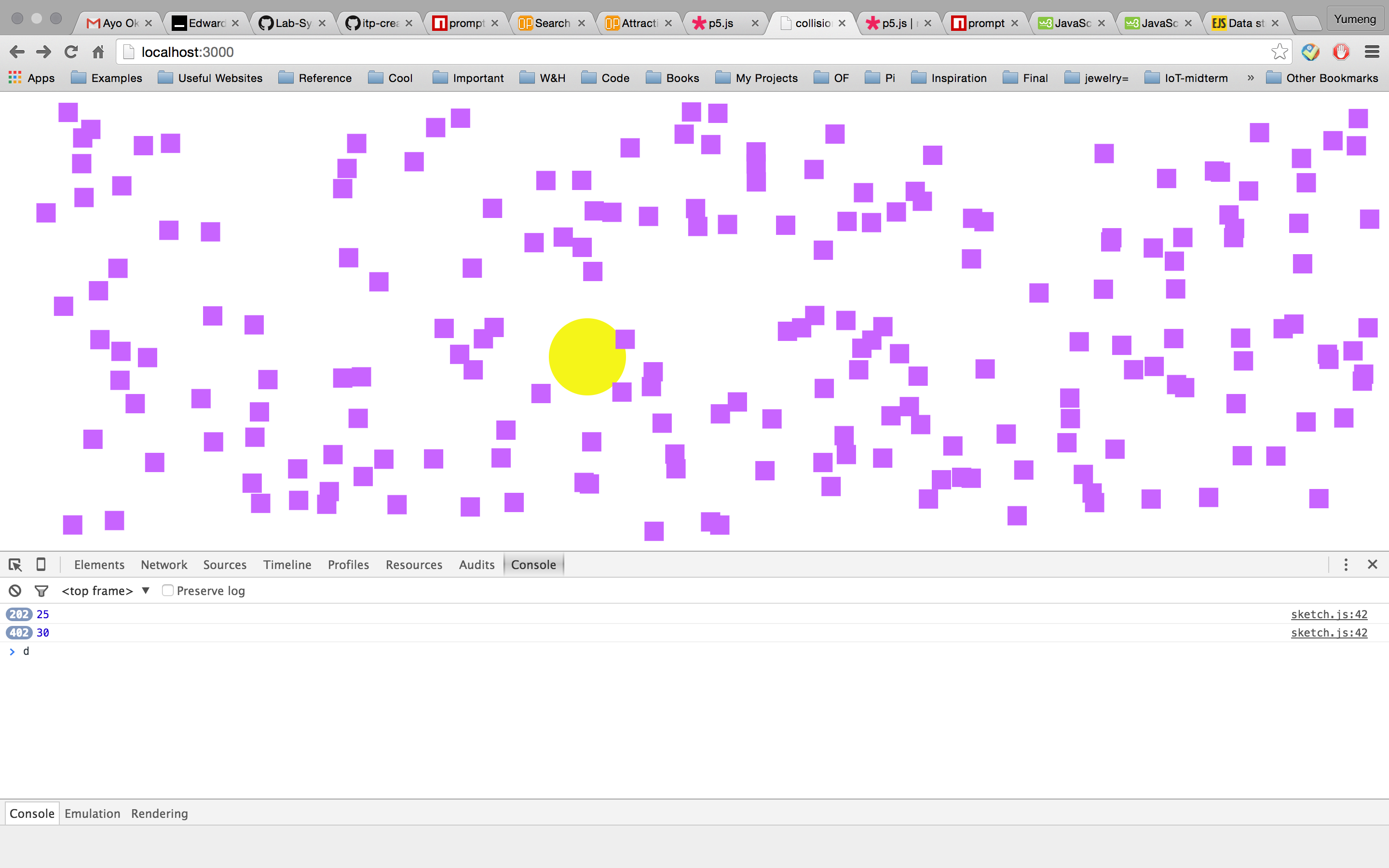The image size is (1389, 868).
Task: Open the Emulation drawer tab
Action: click(93, 814)
